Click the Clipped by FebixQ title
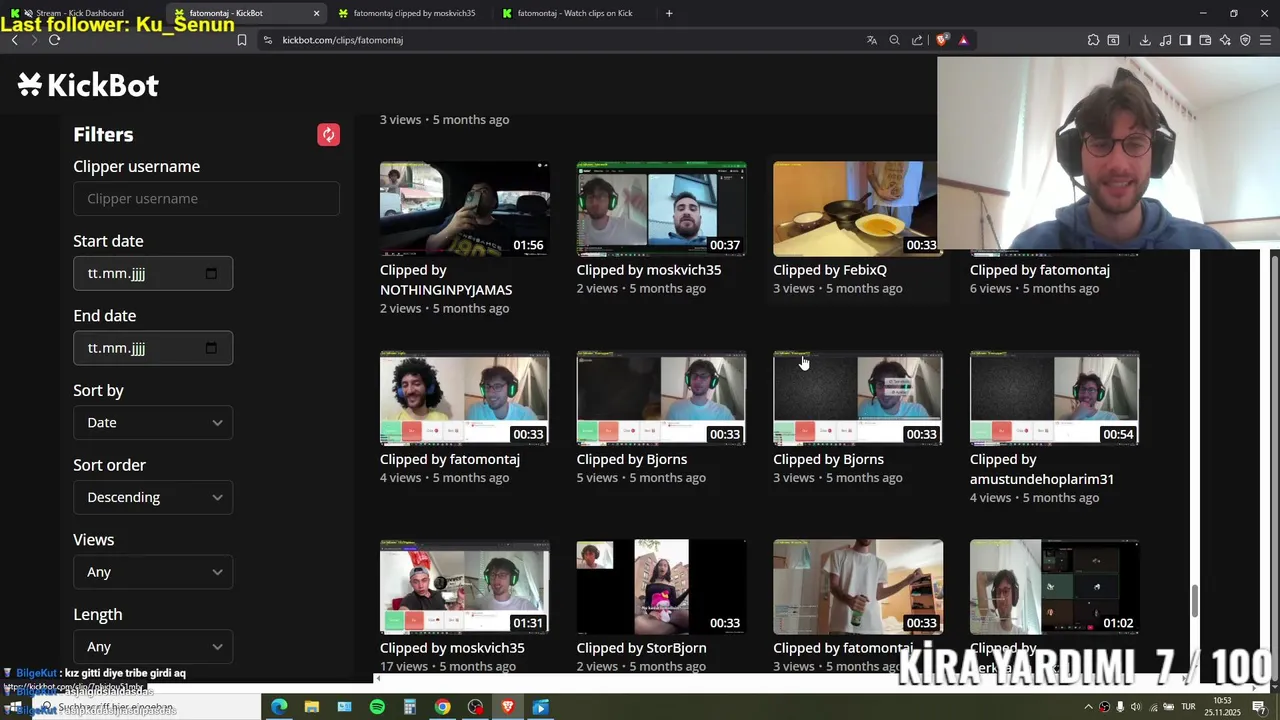This screenshot has height=720, width=1280. [x=830, y=270]
